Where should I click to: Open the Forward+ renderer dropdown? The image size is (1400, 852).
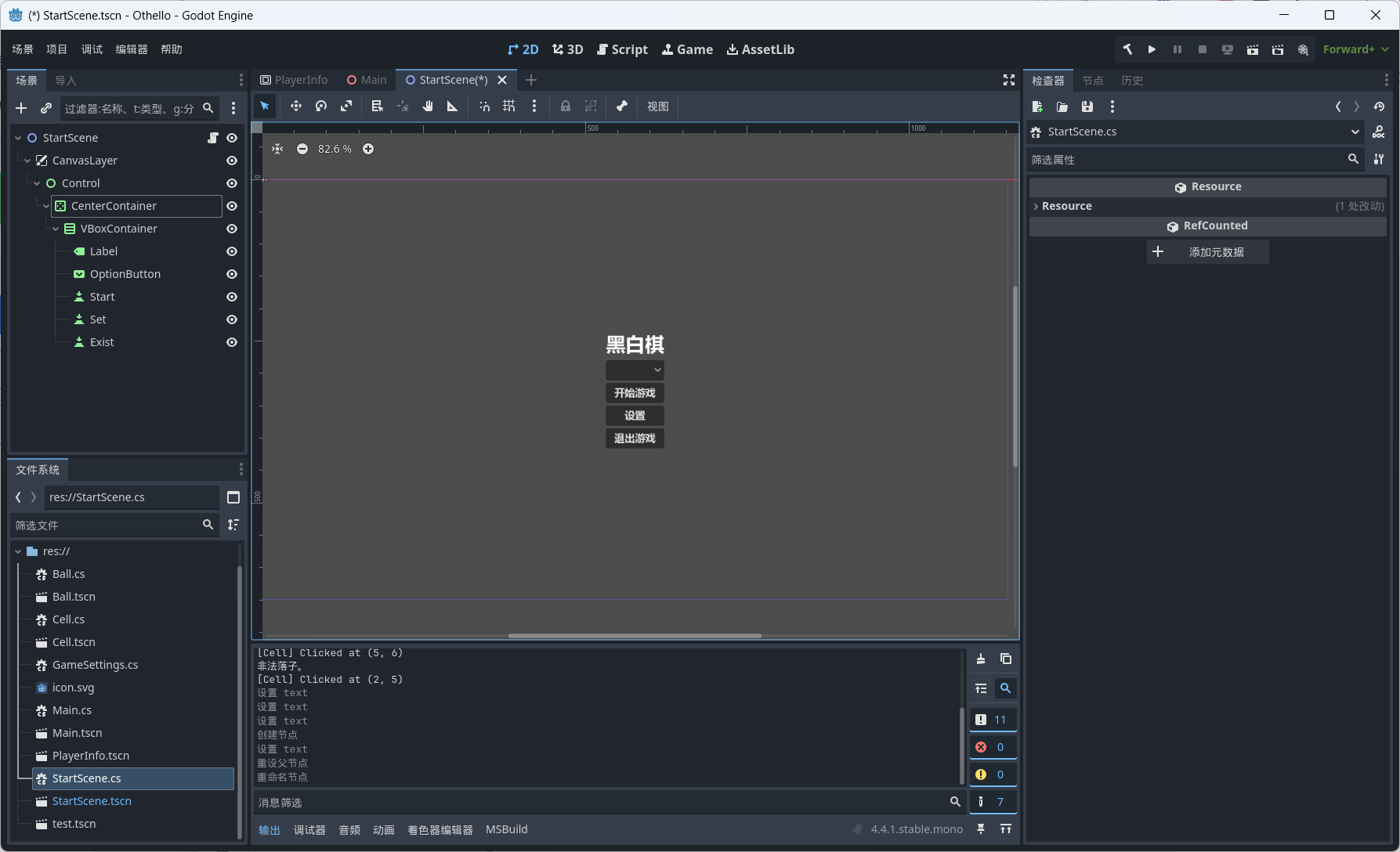pyautogui.click(x=1355, y=49)
